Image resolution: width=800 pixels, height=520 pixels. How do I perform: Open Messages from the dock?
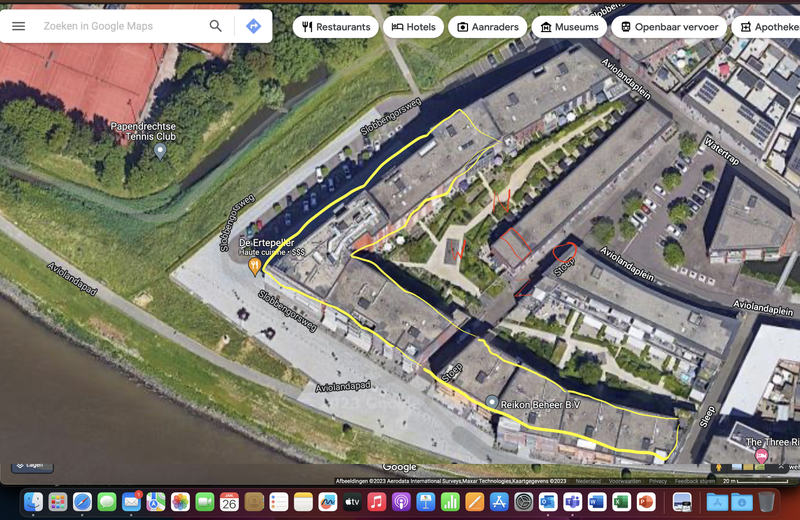pyautogui.click(x=107, y=502)
